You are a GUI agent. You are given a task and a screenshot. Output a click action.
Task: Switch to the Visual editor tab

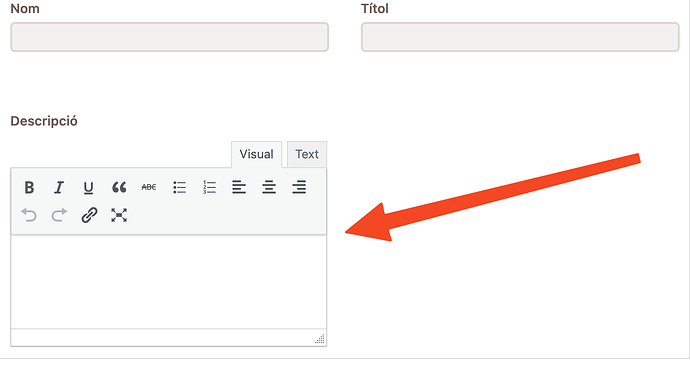(x=257, y=155)
